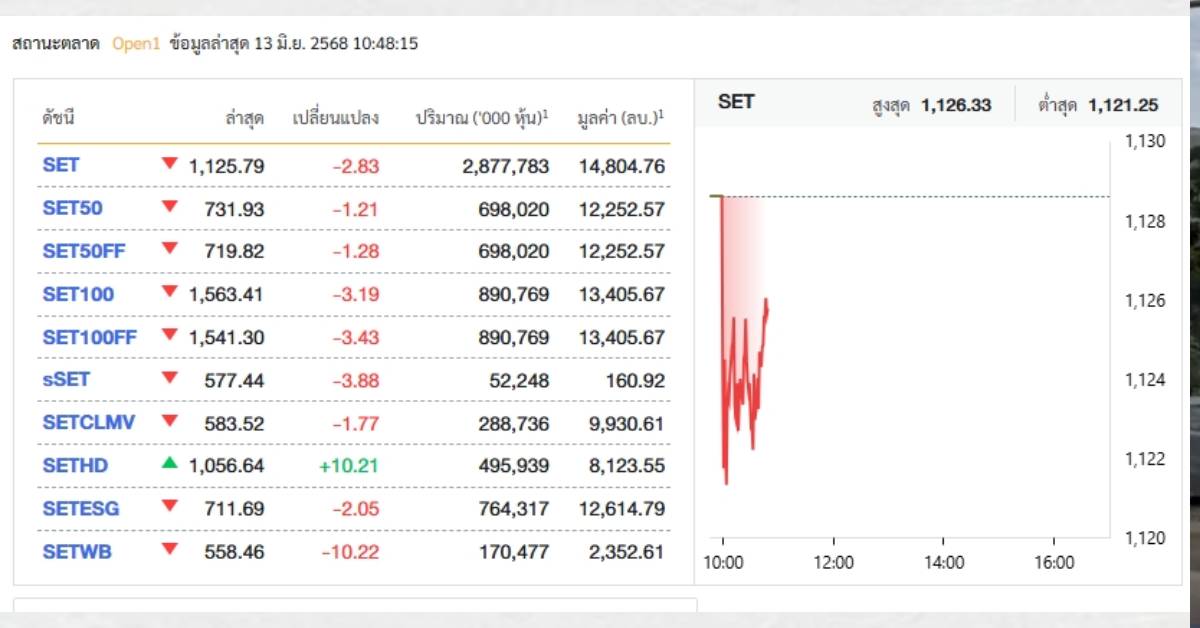This screenshot has height=628, width=1200.
Task: Click the เปลี่ยนแปลง column header
Action: click(x=336, y=118)
